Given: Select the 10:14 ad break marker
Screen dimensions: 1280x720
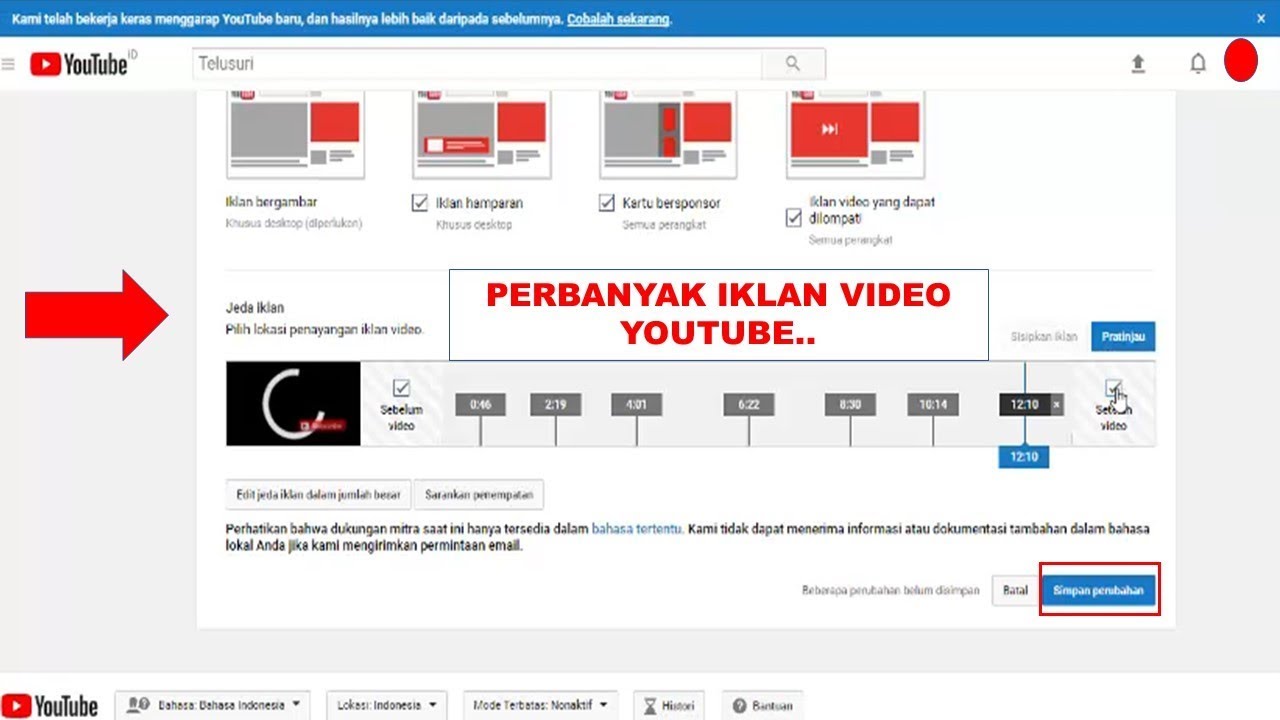Looking at the screenshot, I should [934, 405].
